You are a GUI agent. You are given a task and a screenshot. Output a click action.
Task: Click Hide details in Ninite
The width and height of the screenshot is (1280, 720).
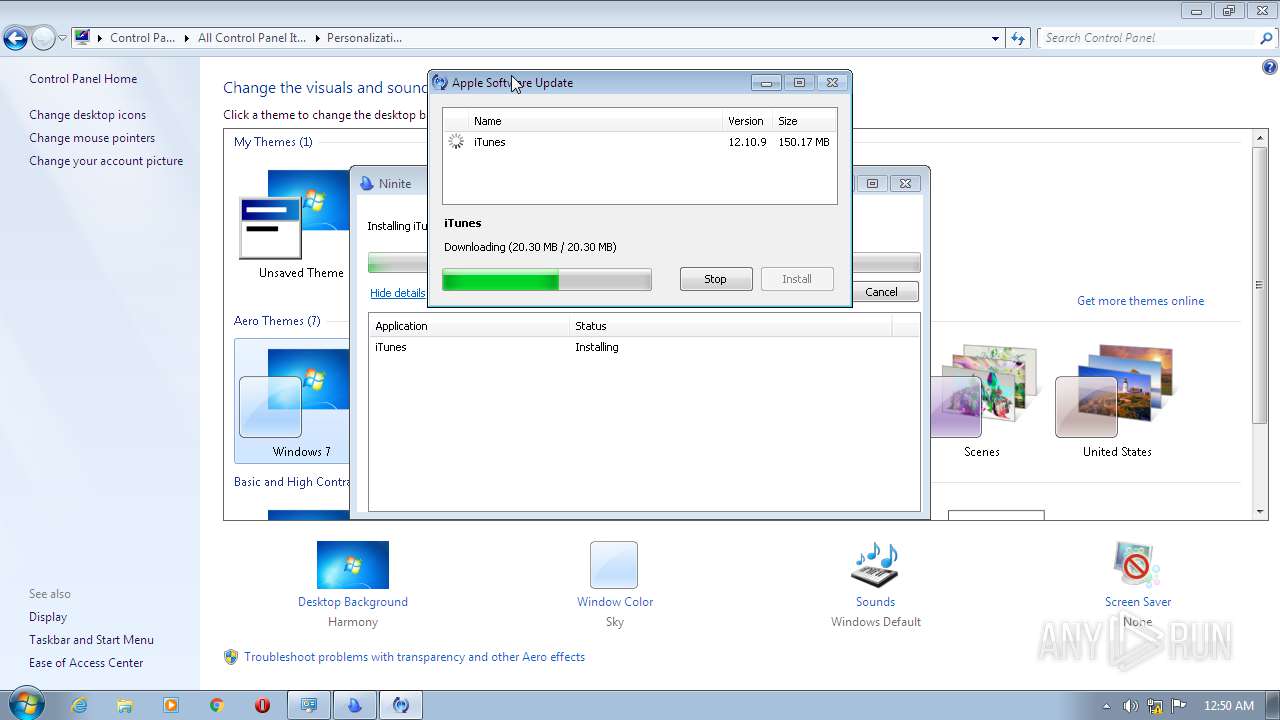[x=397, y=293]
